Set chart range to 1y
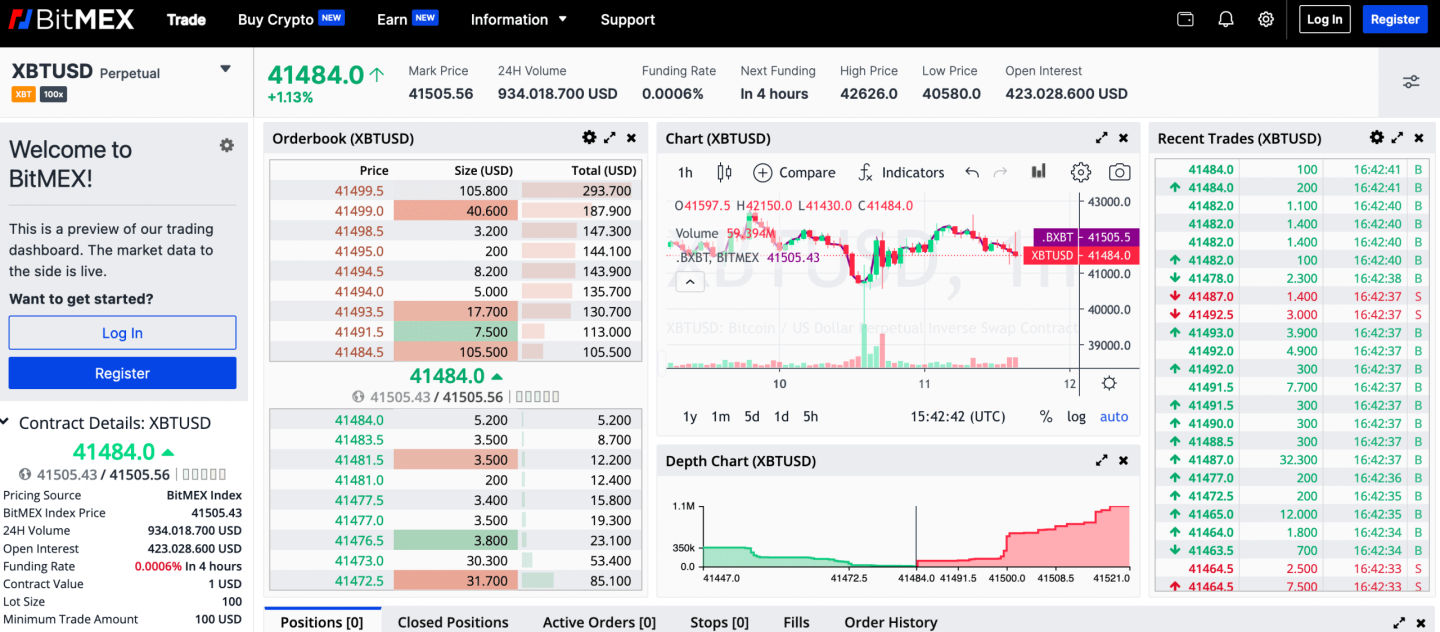The image size is (1440, 632). coord(690,417)
